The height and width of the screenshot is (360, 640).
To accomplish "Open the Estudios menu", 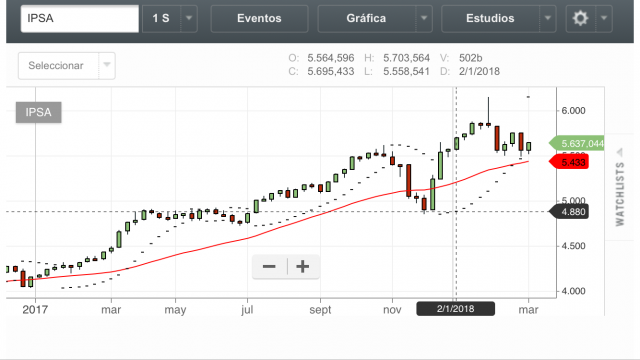I will click(490, 18).
